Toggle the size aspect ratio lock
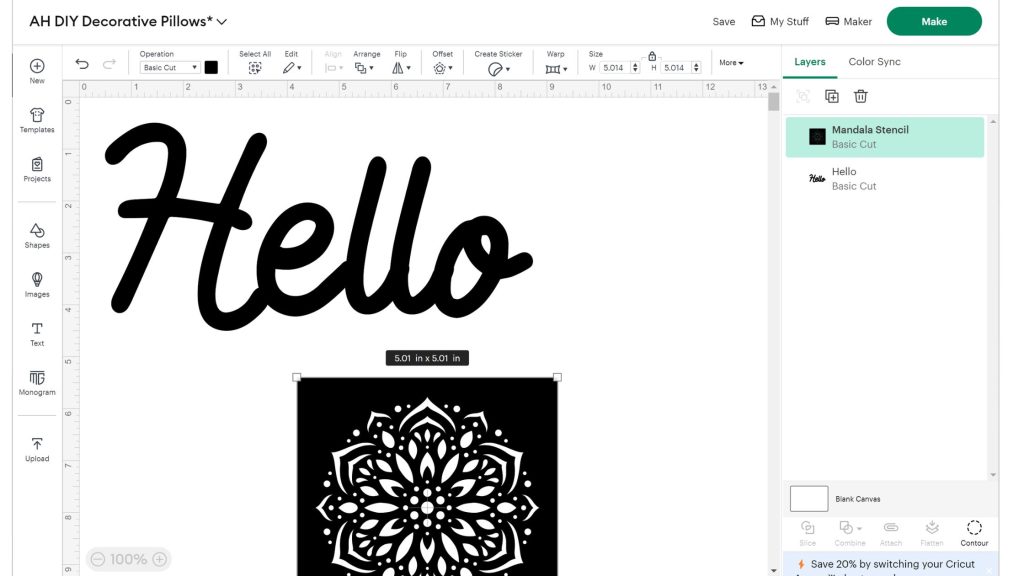1024x576 pixels. point(652,57)
